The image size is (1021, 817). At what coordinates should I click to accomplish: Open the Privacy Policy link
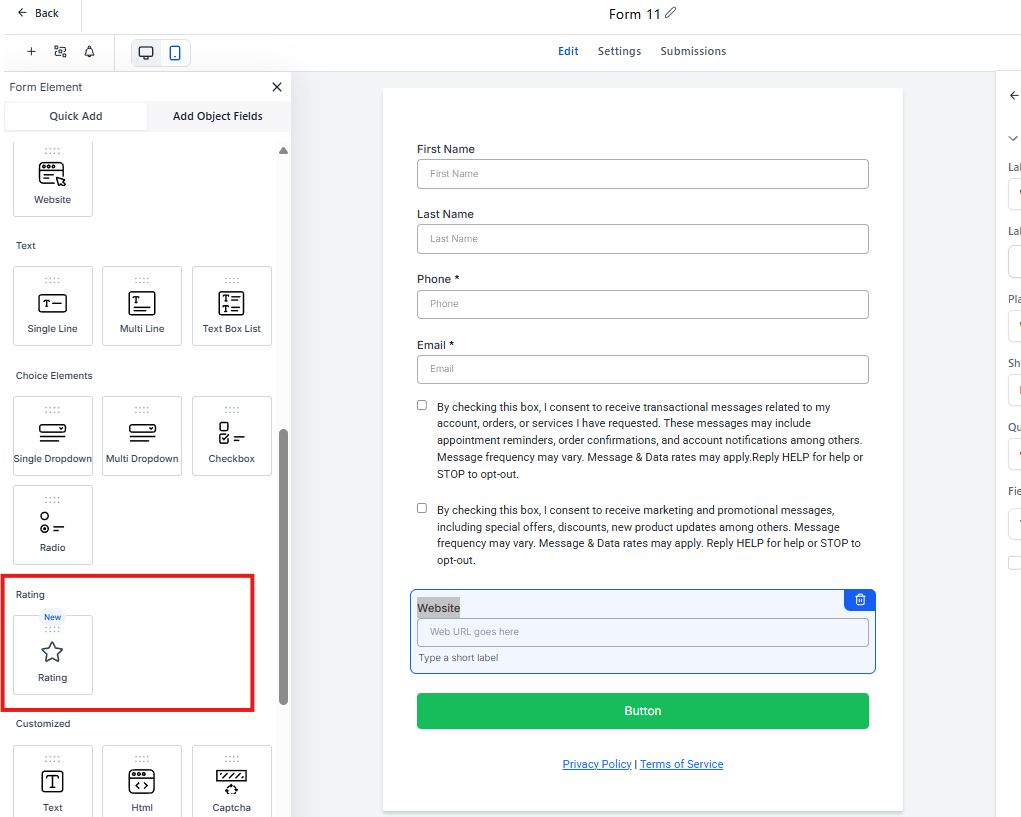[596, 764]
